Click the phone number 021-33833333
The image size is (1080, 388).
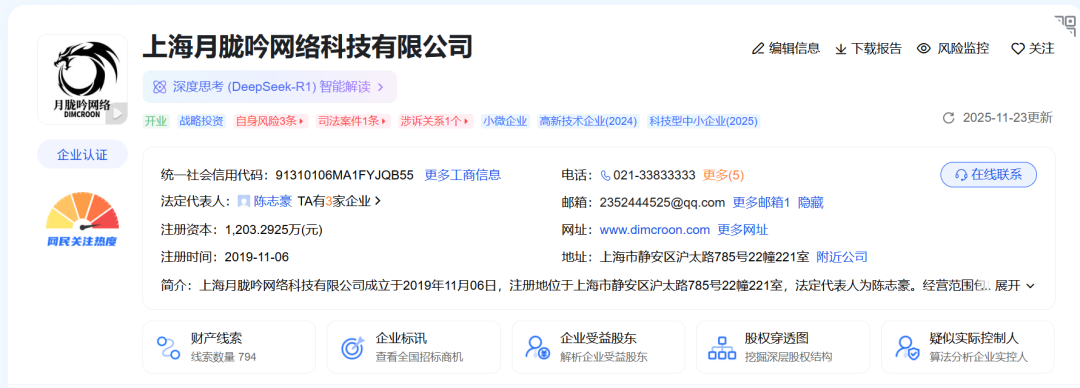click(x=654, y=175)
